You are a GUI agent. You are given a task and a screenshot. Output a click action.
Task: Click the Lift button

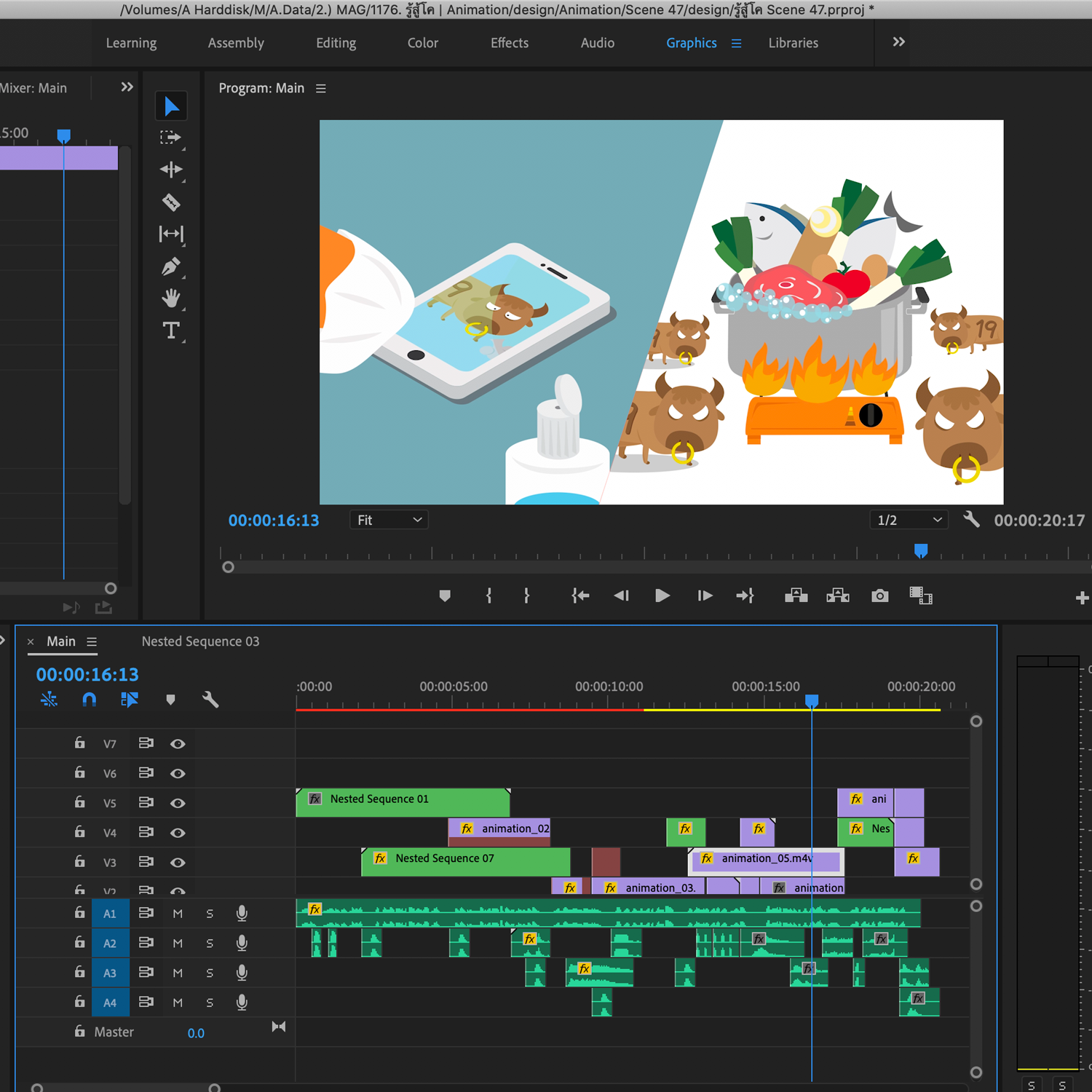coord(796,596)
